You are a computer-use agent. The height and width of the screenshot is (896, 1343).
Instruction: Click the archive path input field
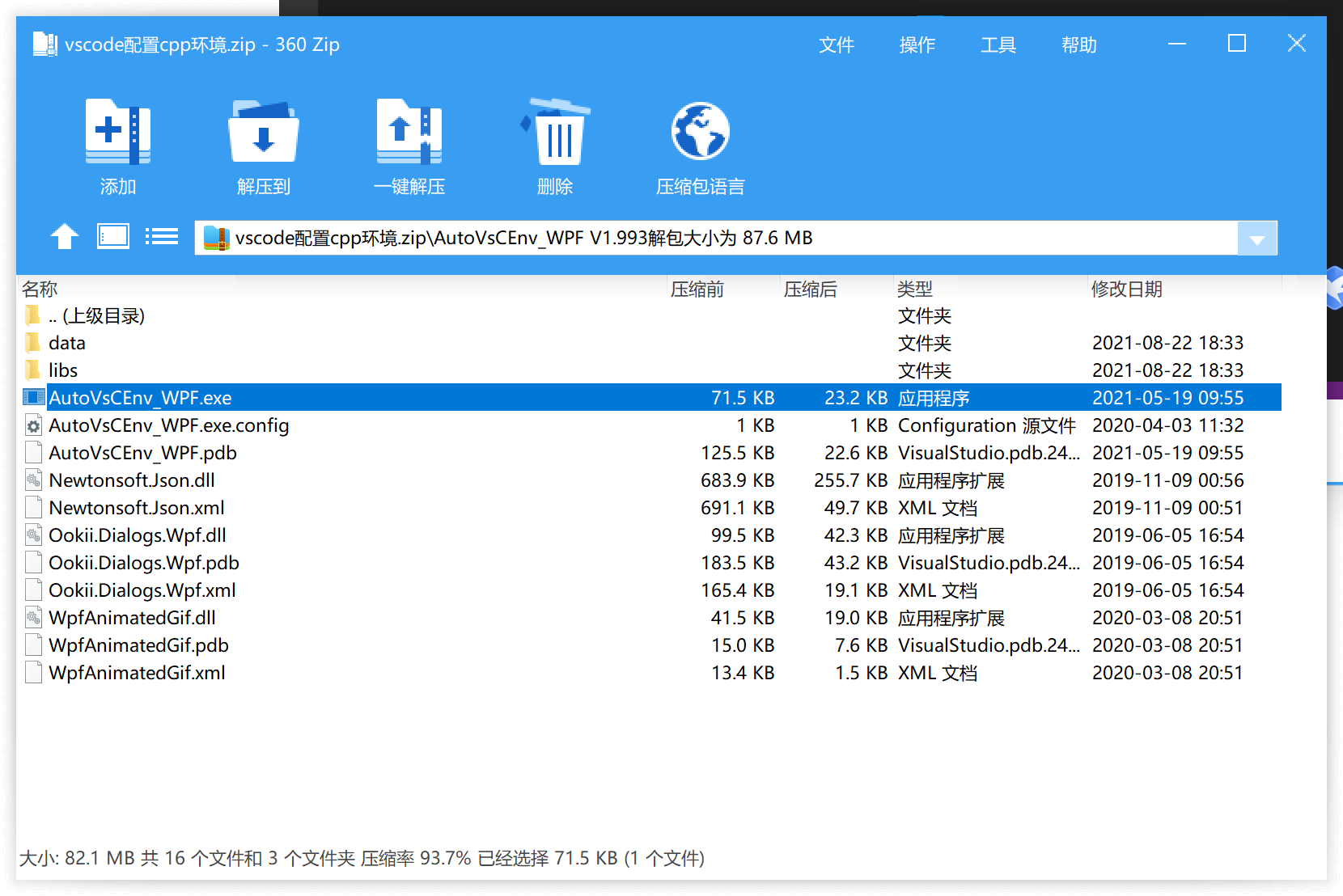coord(716,238)
